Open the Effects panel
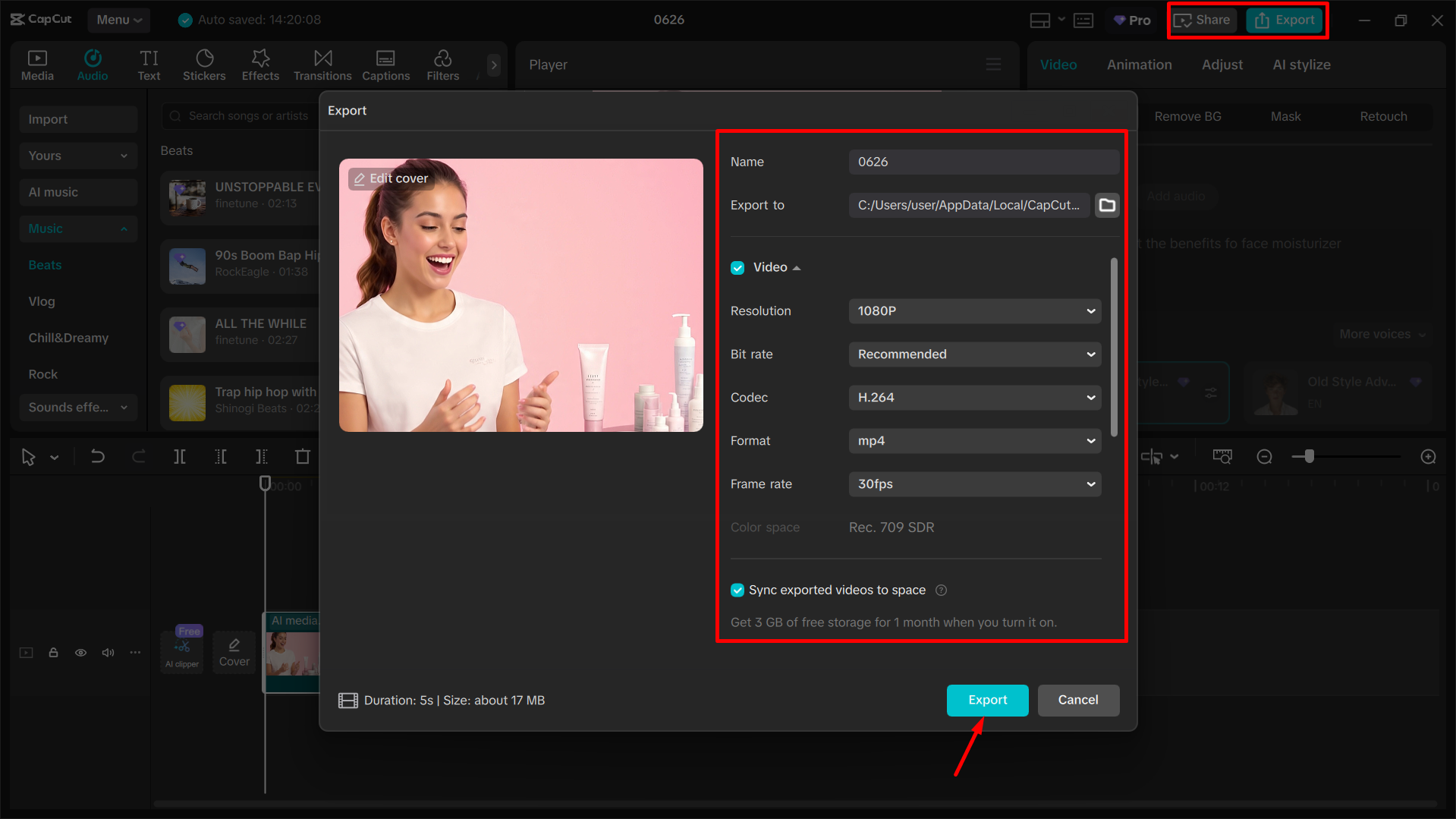Image resolution: width=1456 pixels, height=819 pixels. pyautogui.click(x=259, y=65)
